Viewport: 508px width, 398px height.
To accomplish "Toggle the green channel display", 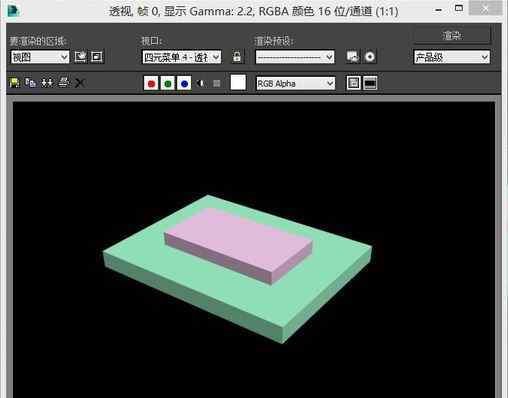I will pos(168,83).
